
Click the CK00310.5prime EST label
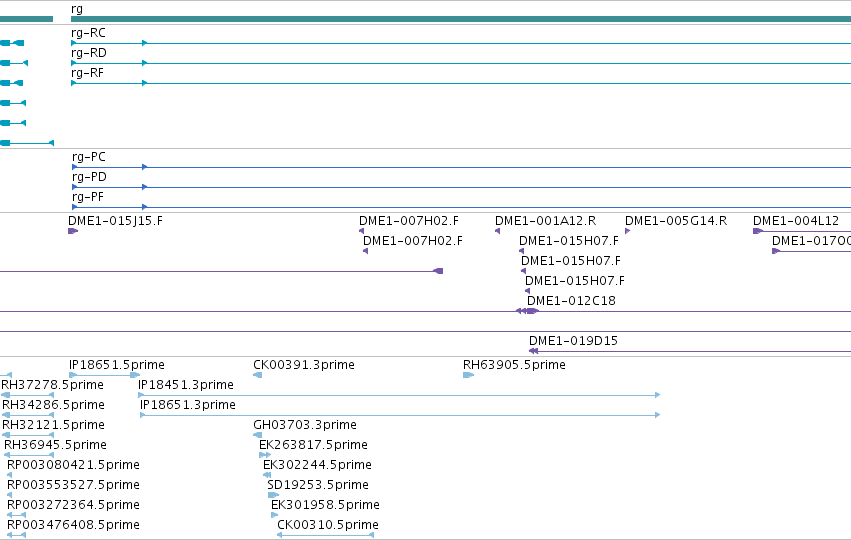[x=328, y=525]
